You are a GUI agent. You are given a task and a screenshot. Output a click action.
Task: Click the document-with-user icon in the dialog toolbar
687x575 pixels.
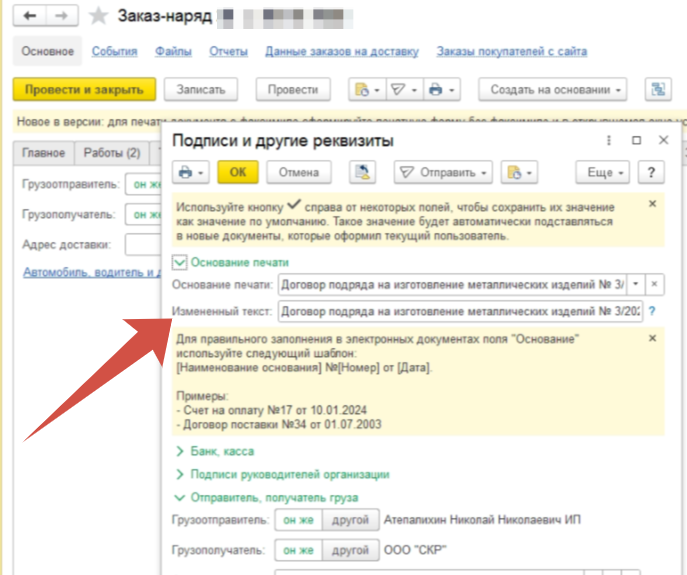coord(362,172)
